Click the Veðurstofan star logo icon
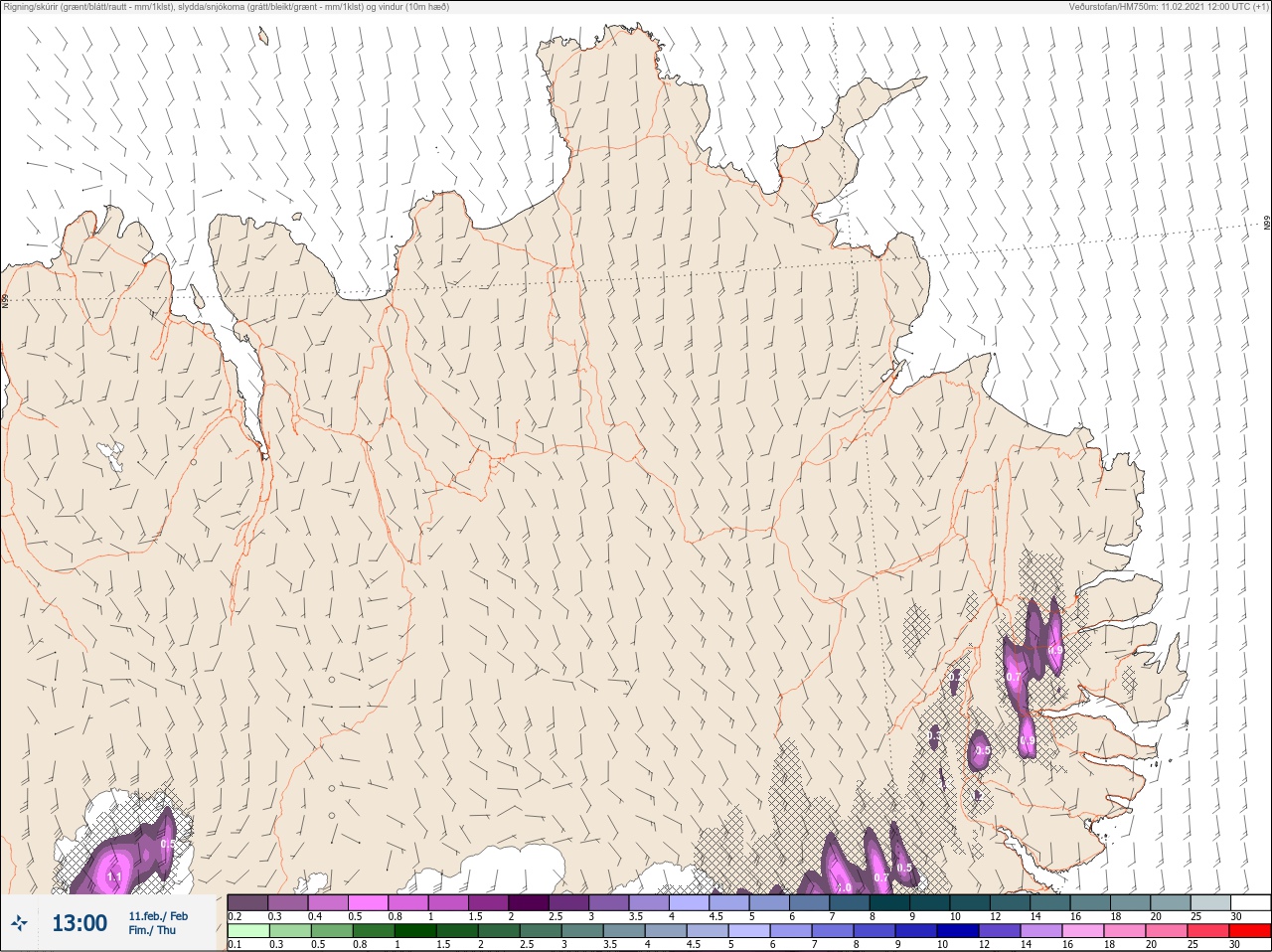 [x=20, y=923]
